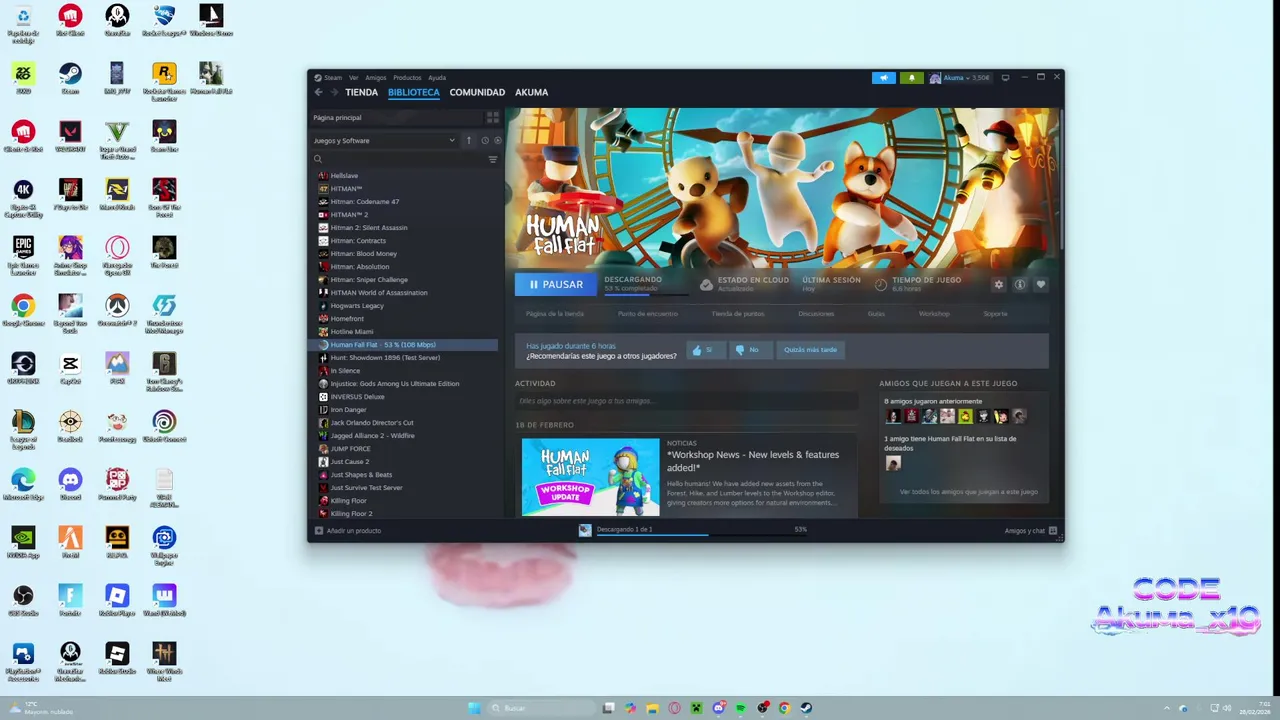Open Human Fall Flat settings gear
Screen dimensions: 1280x720
pos(998,285)
